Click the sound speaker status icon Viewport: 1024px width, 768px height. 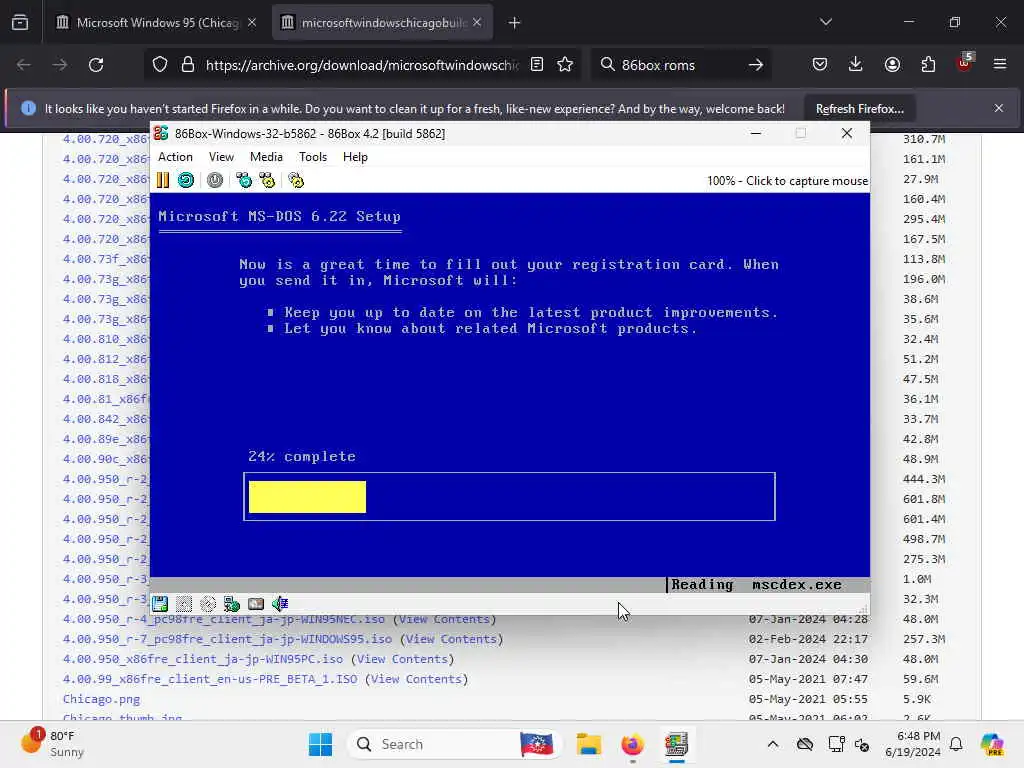(280, 603)
